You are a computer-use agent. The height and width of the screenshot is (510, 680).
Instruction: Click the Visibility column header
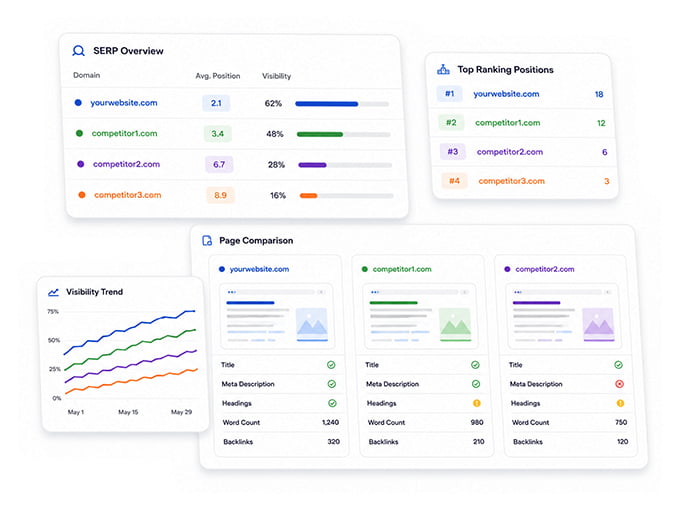pos(276,76)
